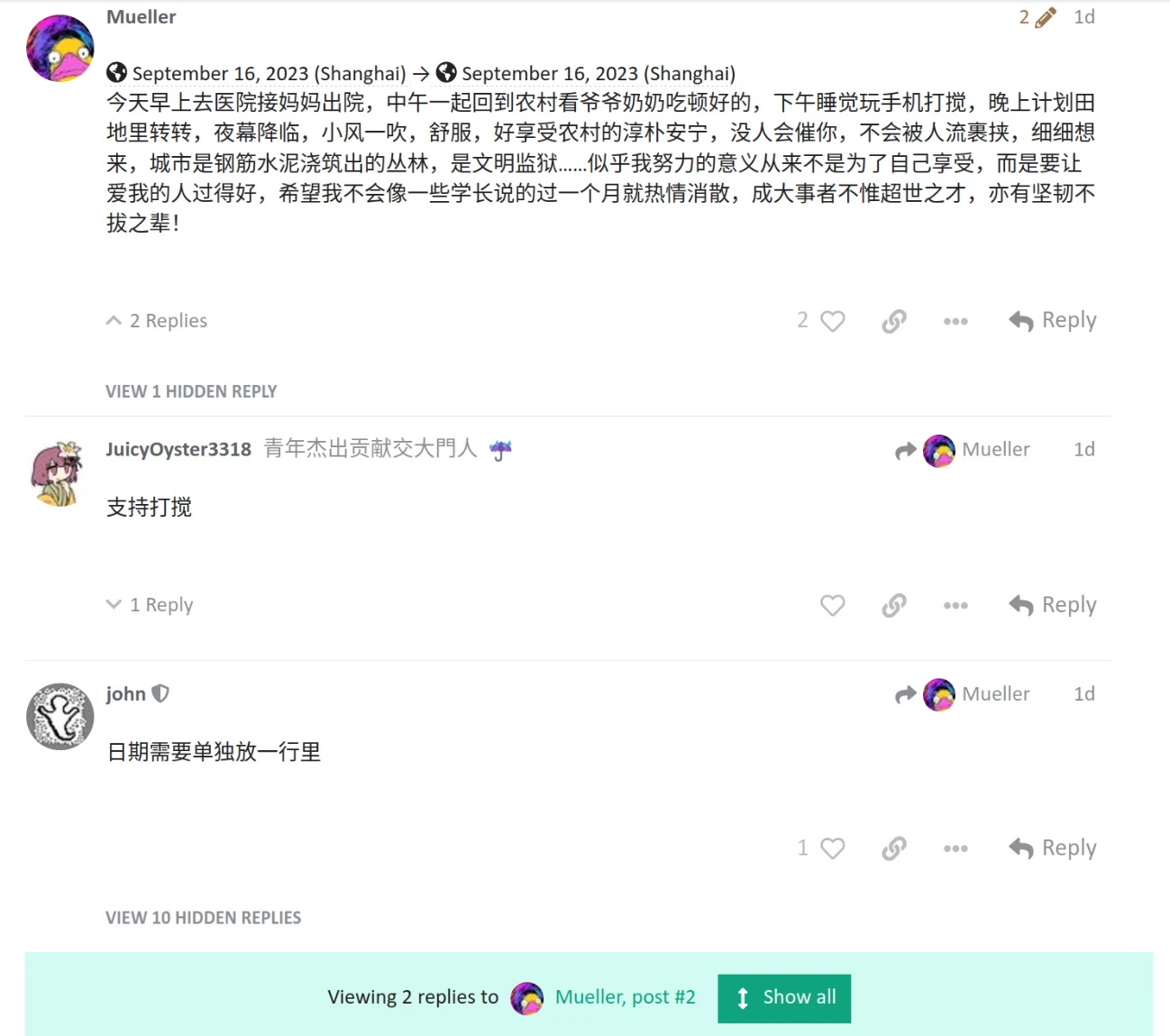Reply to Mueller's post

(x=1053, y=321)
